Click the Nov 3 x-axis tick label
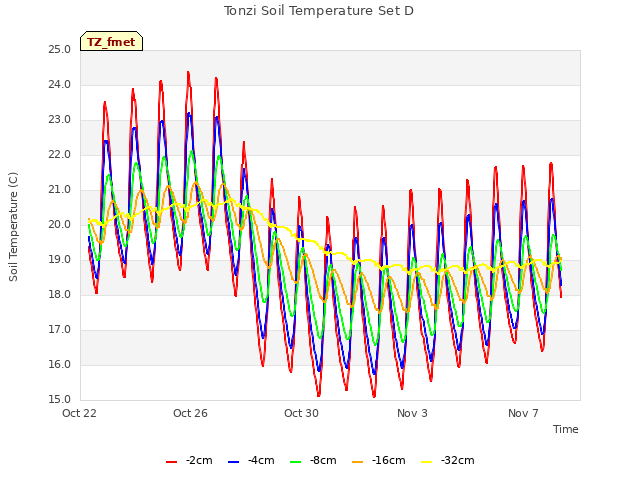Image resolution: width=640 pixels, height=480 pixels. [412, 413]
